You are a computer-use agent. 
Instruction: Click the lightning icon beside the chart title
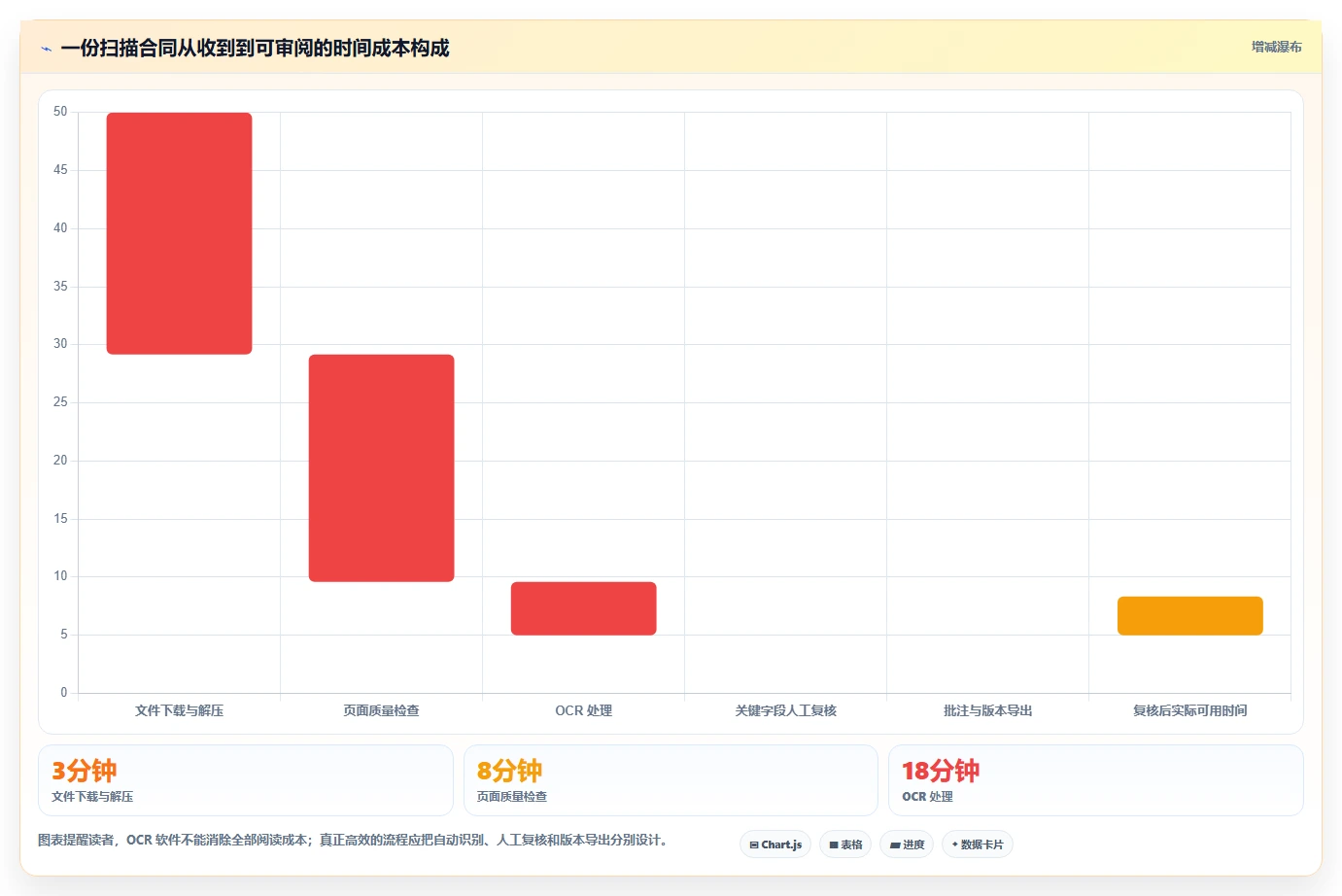pyautogui.click(x=46, y=49)
